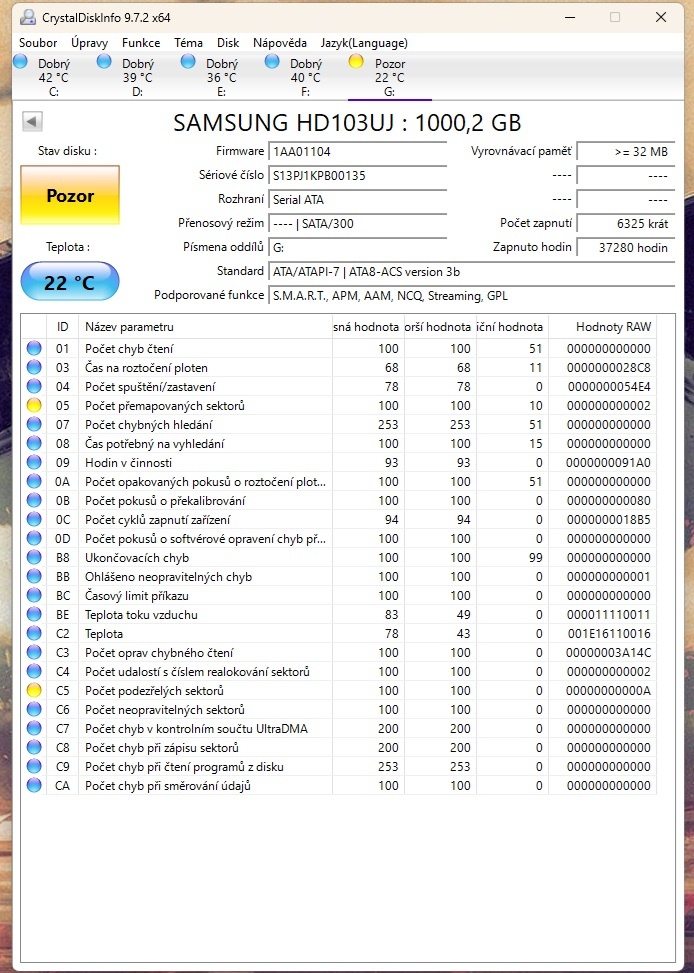The height and width of the screenshot is (973, 694).
Task: Click the yellow Pozor health status button
Action: pyautogui.click(x=70, y=195)
